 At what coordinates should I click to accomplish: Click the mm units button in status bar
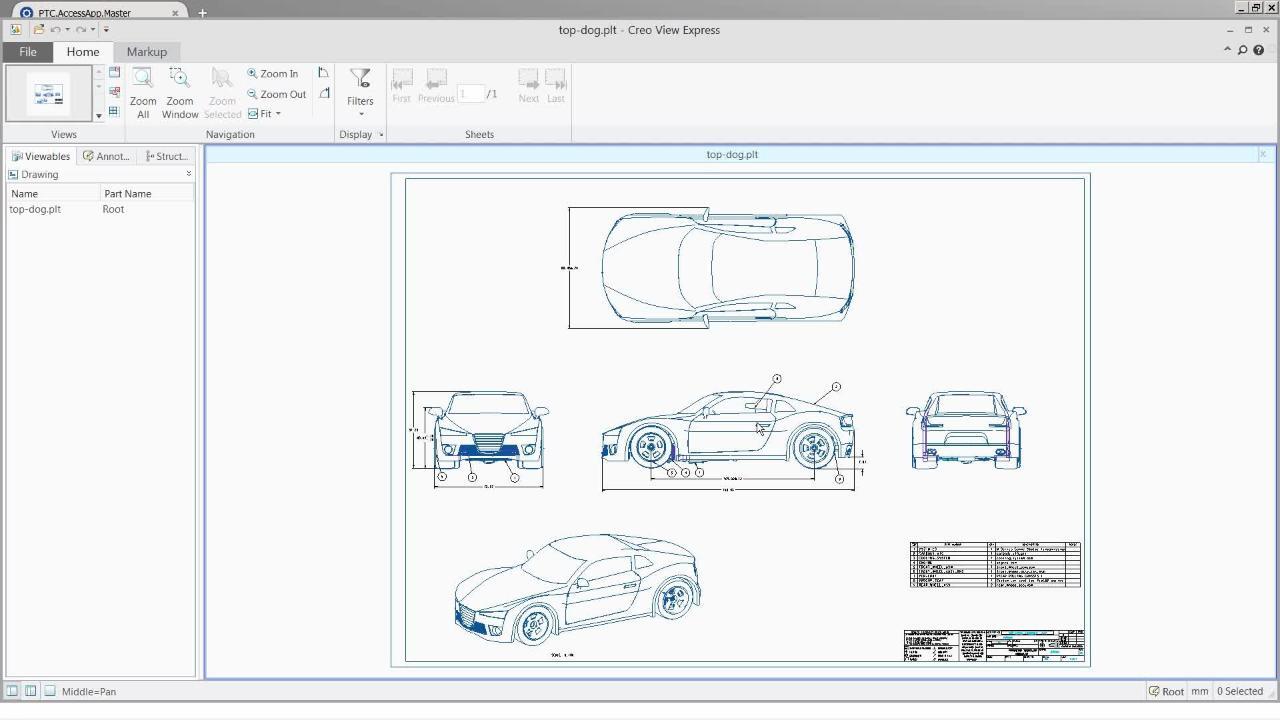pos(1199,691)
